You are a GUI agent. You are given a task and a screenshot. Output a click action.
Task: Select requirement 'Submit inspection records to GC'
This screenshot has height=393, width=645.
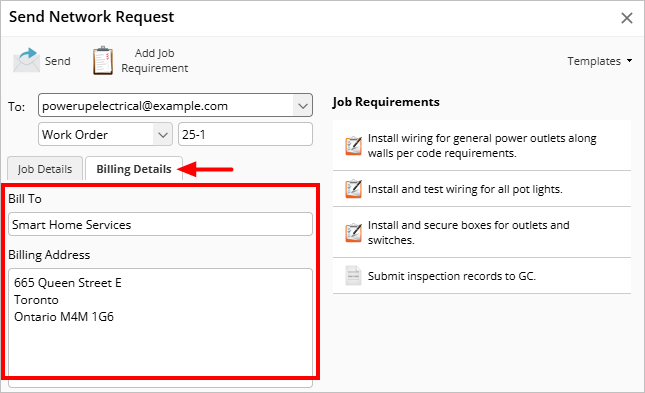pyautogui.click(x=482, y=276)
